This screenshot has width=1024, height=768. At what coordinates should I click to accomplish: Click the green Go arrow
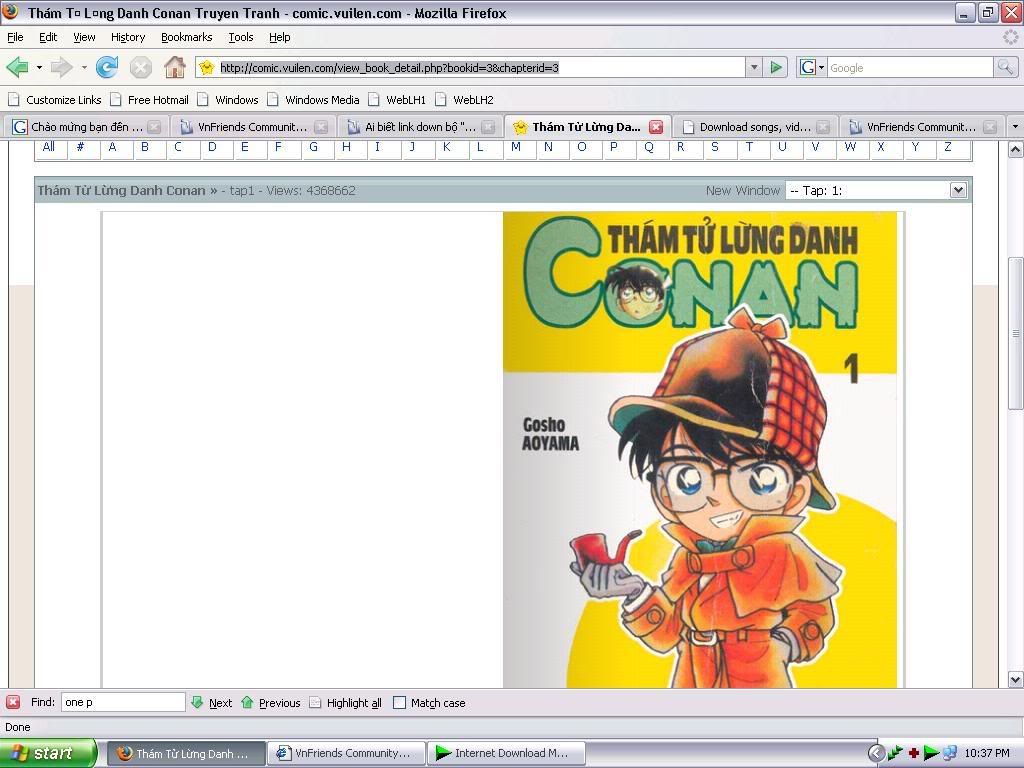(x=776, y=67)
